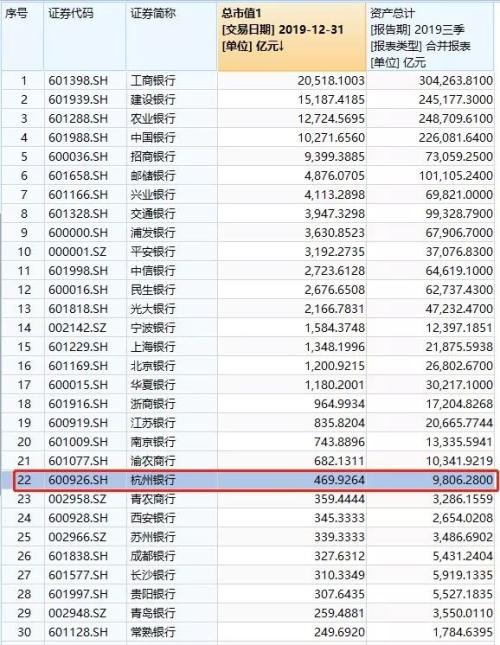The image size is (500, 645).
Task: Click the 证券代码 column header
Action: 84,37
